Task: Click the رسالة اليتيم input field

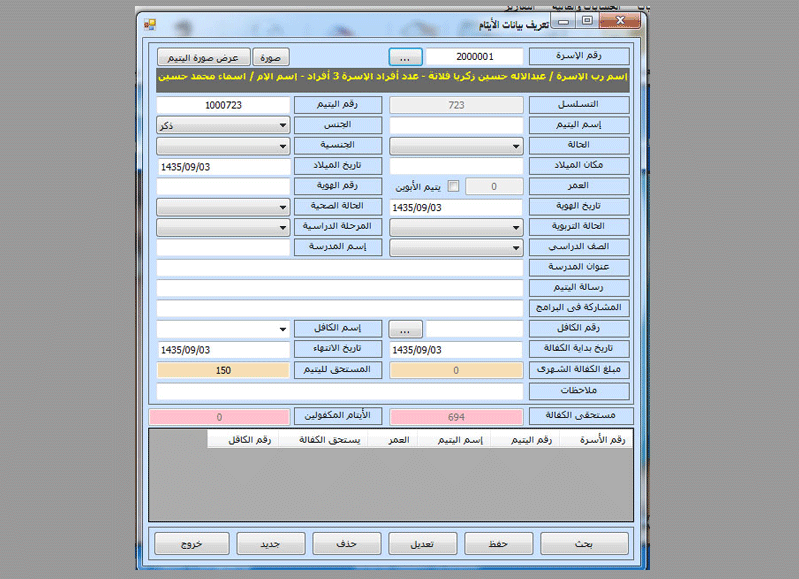Action: 340,288
